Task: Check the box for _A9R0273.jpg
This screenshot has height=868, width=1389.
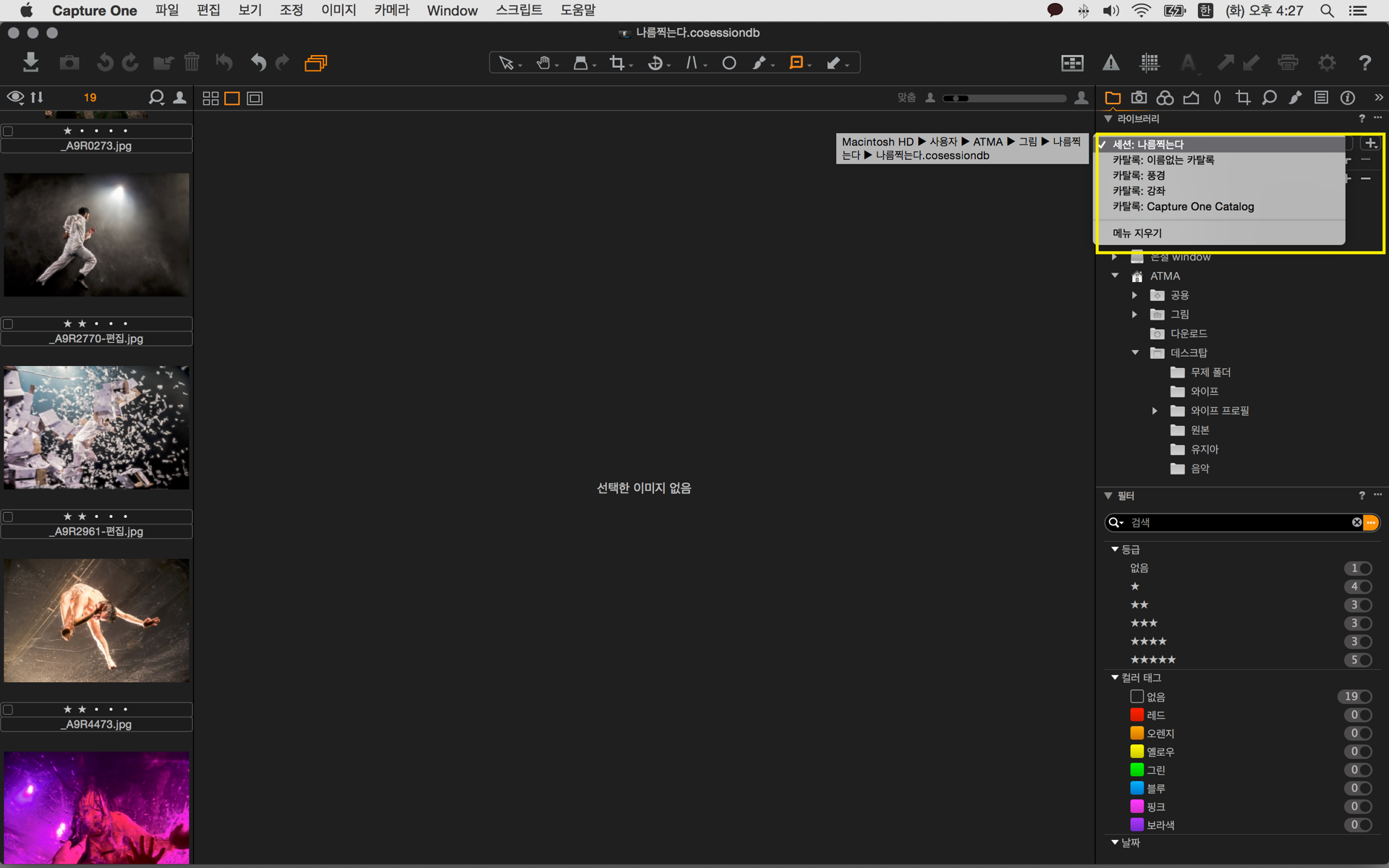Action: (8, 131)
